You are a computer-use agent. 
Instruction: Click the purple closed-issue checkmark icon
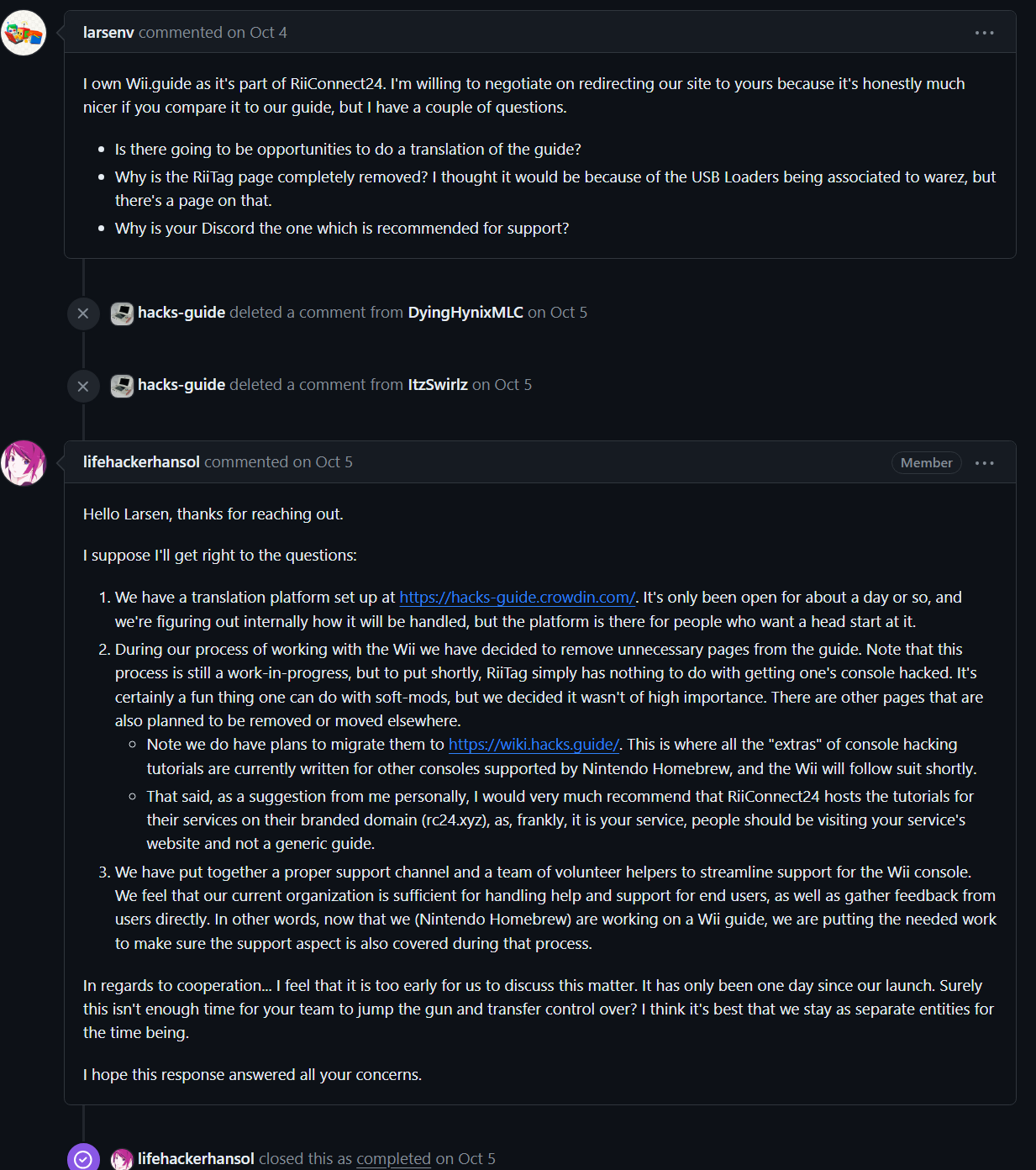[83, 1159]
